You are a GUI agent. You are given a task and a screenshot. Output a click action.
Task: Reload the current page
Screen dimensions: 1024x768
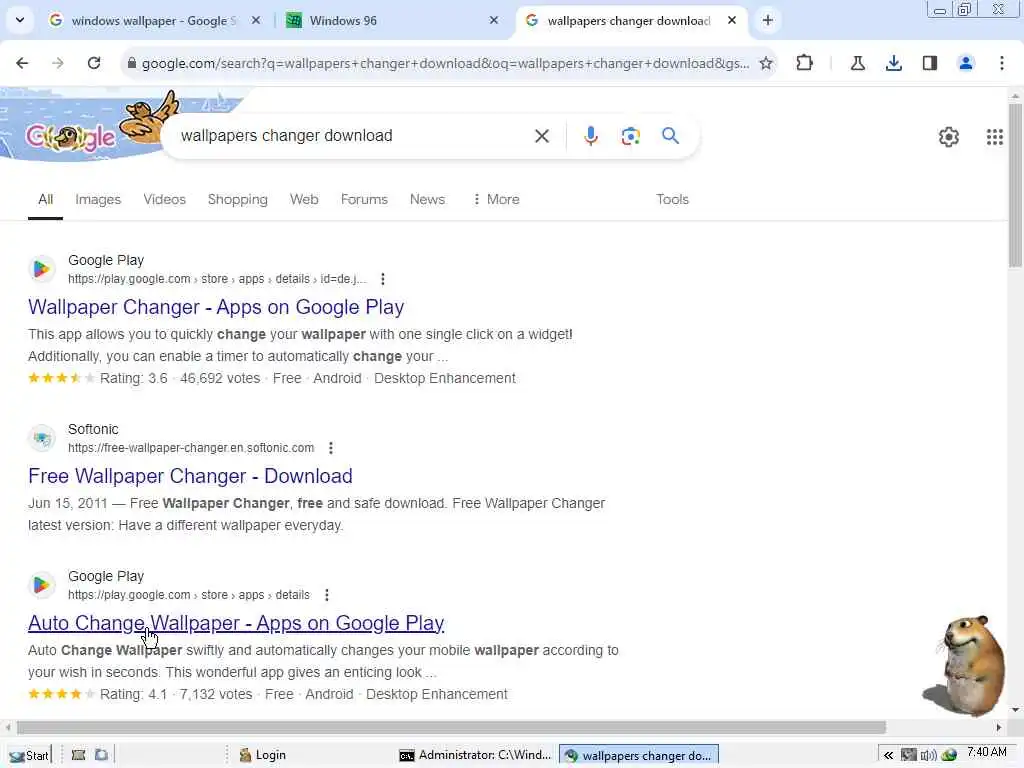point(94,63)
